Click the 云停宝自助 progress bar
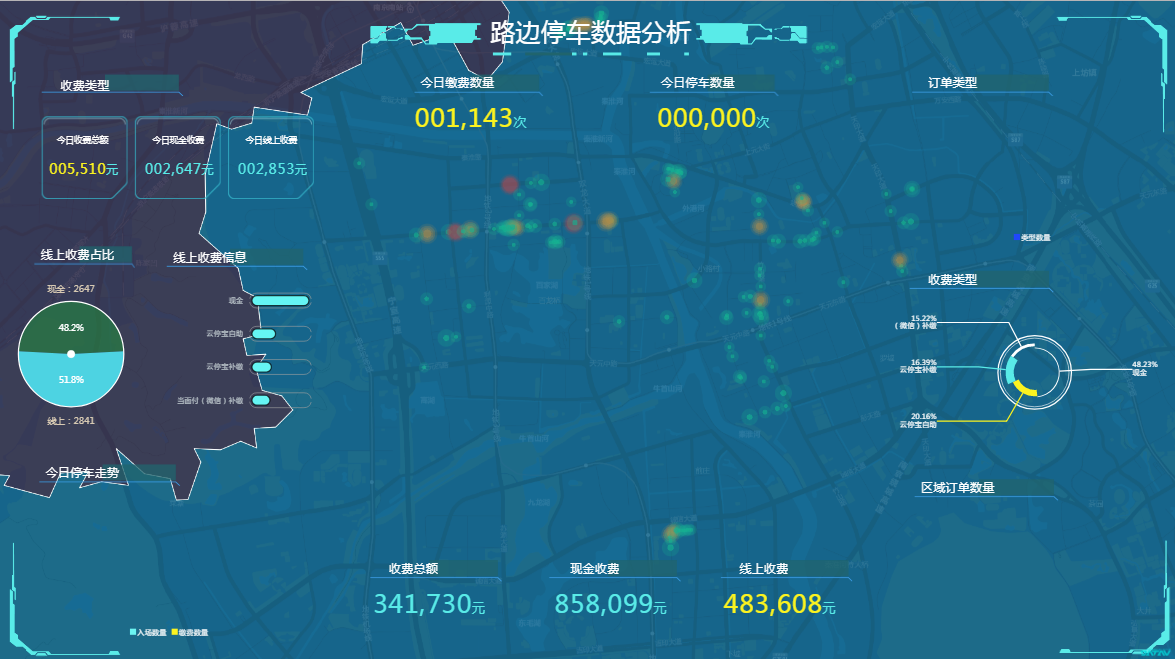Screen dimensions: 1175x659 pyautogui.click(x=264, y=334)
